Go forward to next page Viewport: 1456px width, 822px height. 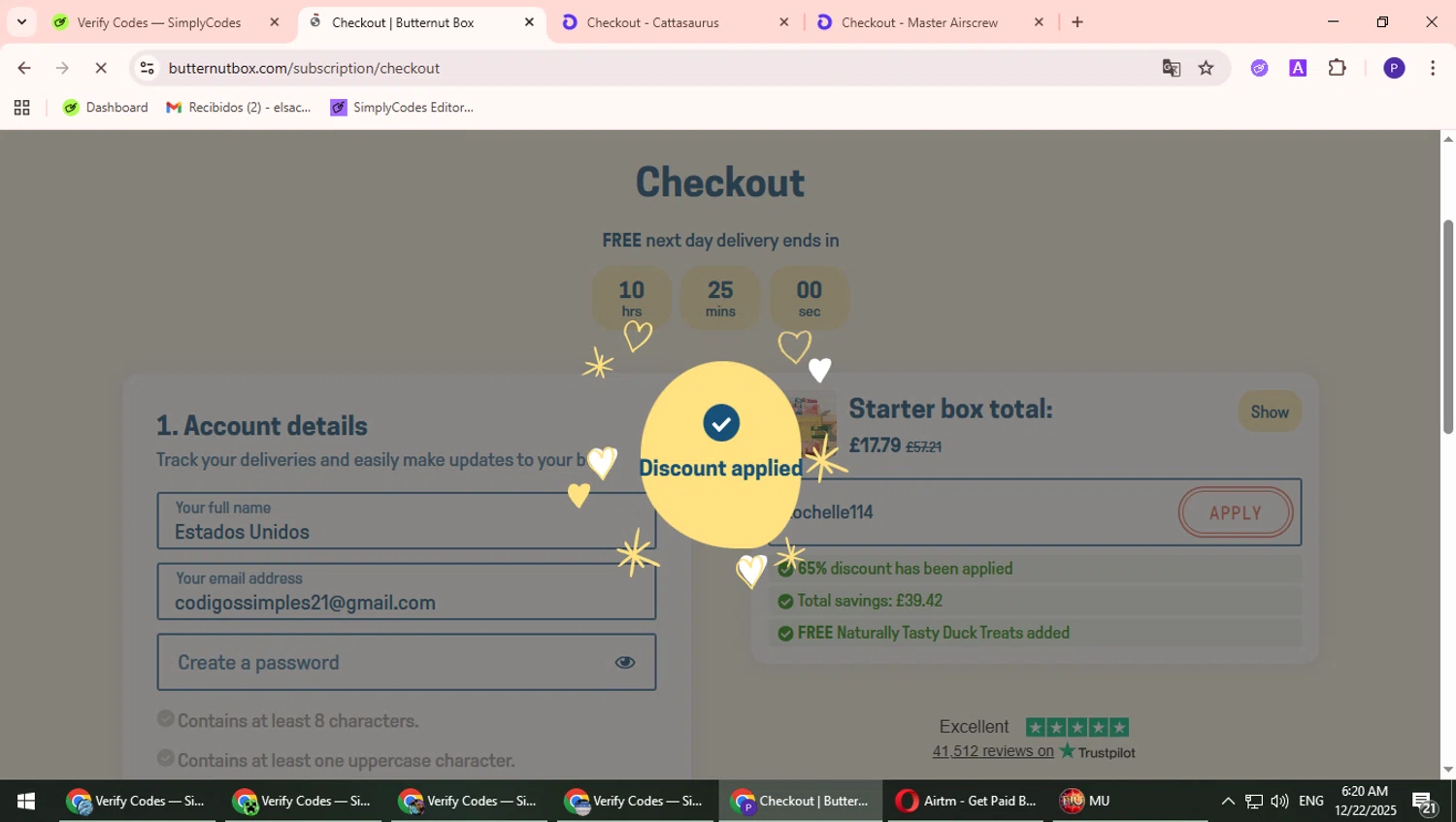62,68
